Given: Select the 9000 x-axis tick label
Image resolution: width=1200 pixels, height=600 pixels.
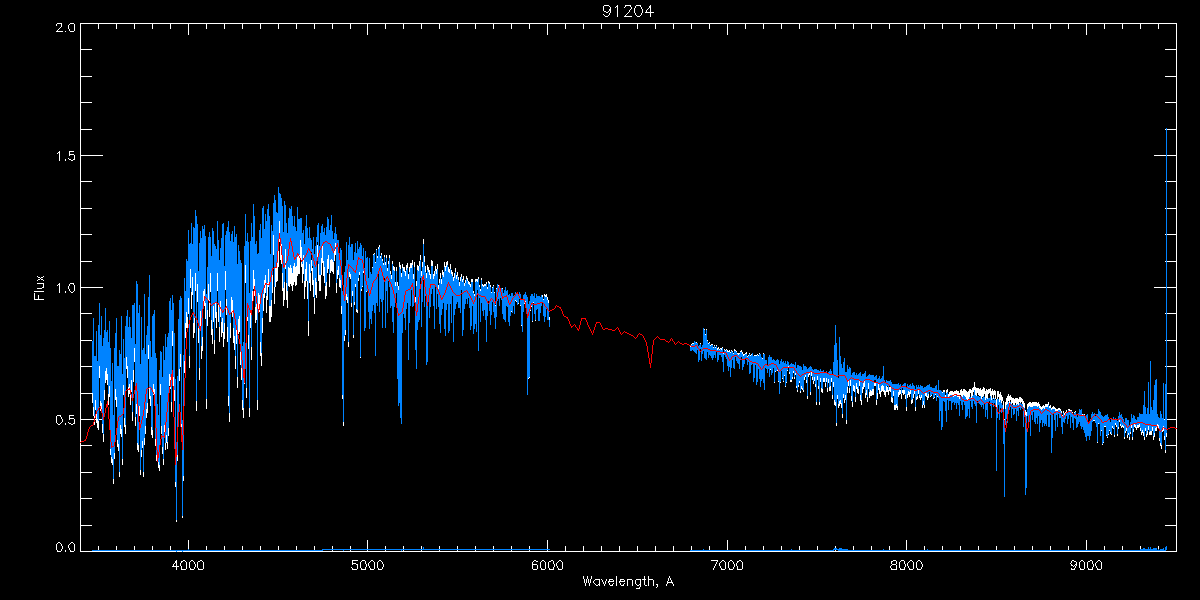Looking at the screenshot, I should tap(1087, 564).
